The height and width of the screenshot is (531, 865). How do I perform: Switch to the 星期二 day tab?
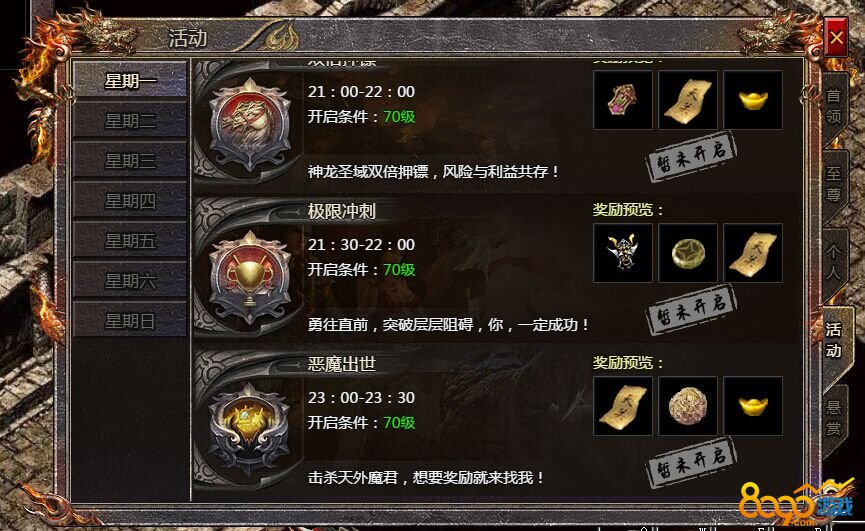(x=130, y=120)
